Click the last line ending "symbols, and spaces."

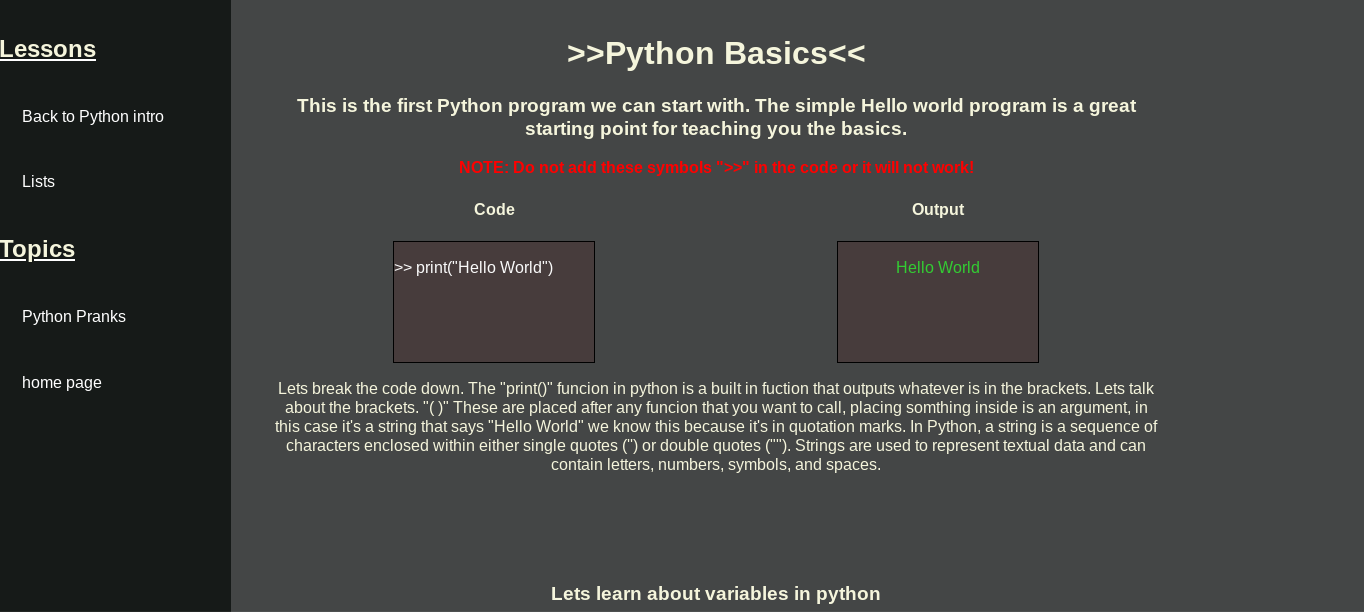pyautogui.click(x=716, y=465)
